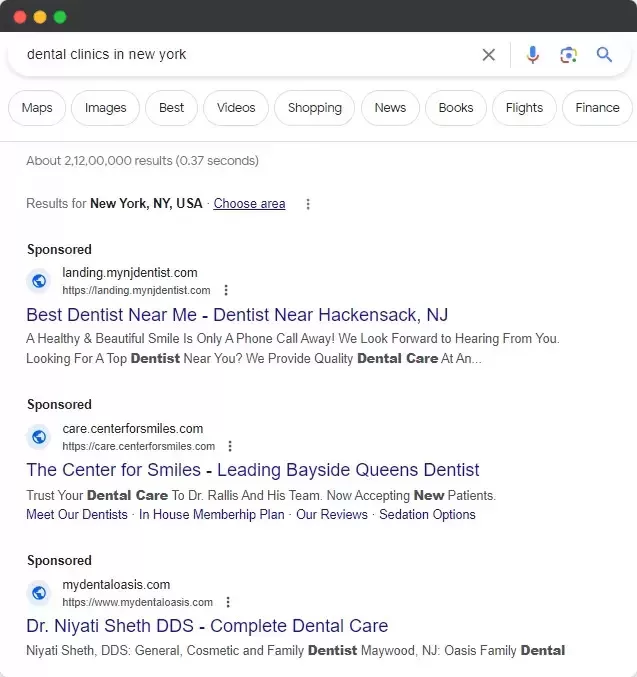Follow the Sedation Options sitelink

coord(427,515)
